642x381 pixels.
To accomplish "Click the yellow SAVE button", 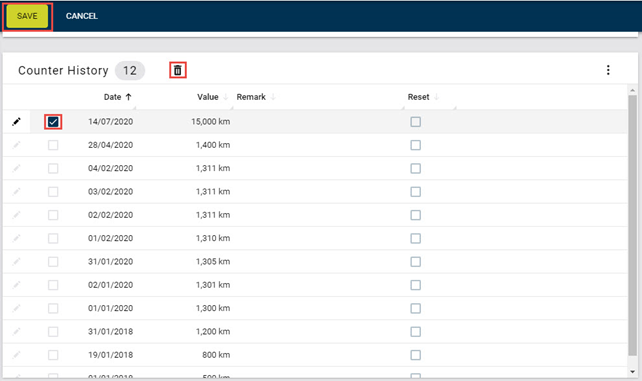I will (27, 16).
